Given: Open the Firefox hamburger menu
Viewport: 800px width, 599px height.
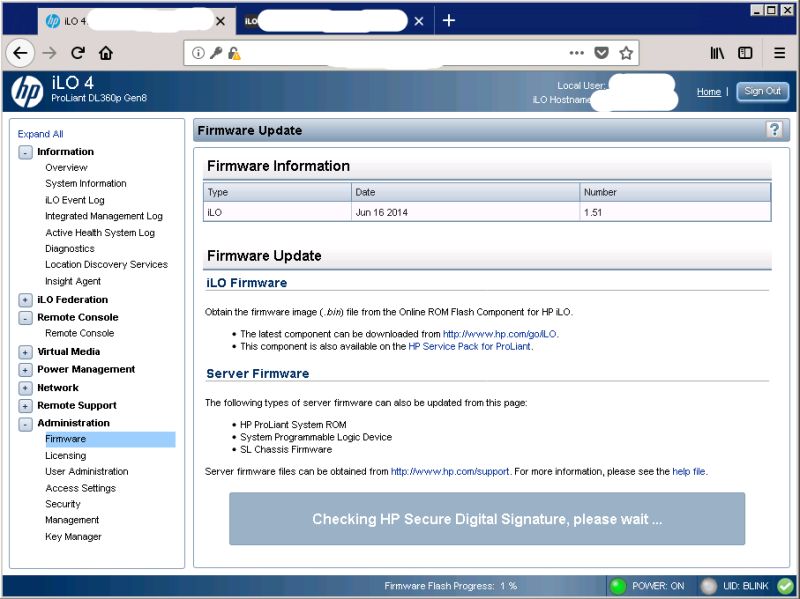Looking at the screenshot, I should [778, 52].
